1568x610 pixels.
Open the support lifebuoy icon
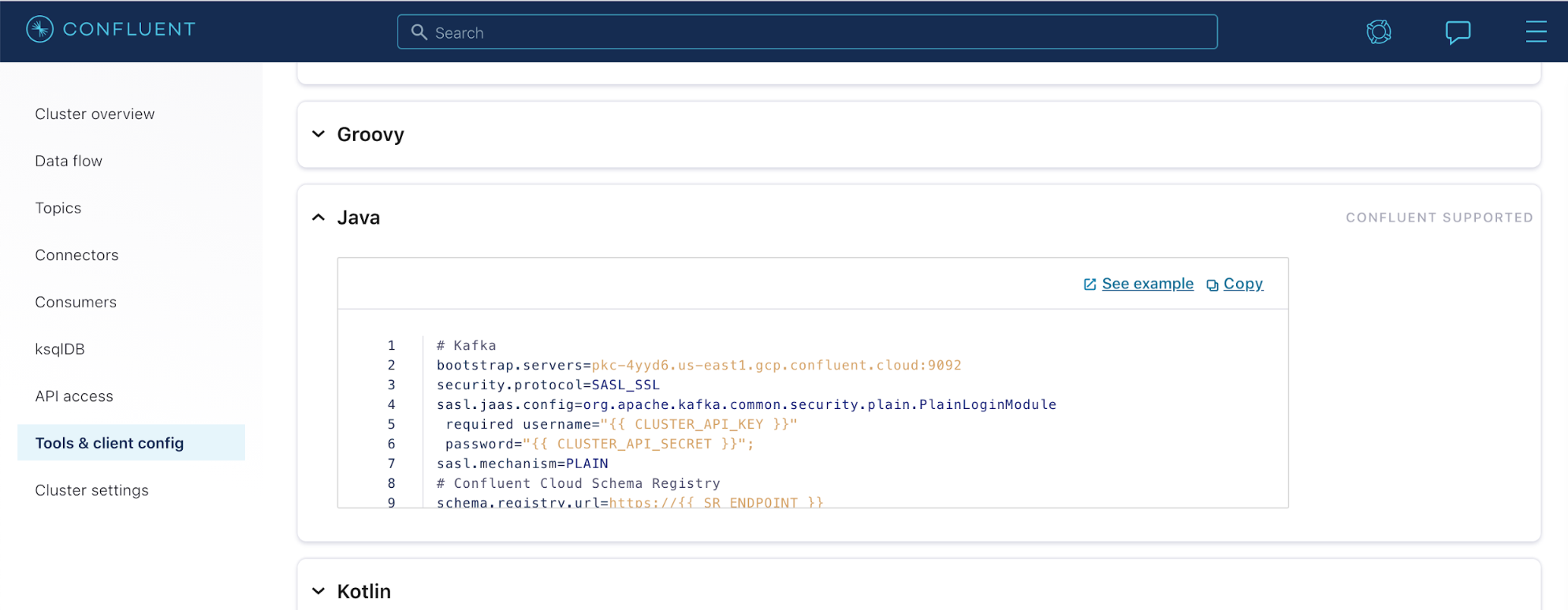tap(1379, 32)
